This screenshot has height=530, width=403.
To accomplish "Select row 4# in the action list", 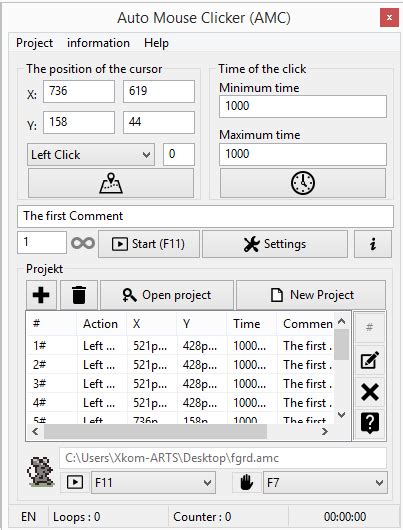I will pyautogui.click(x=180, y=402).
